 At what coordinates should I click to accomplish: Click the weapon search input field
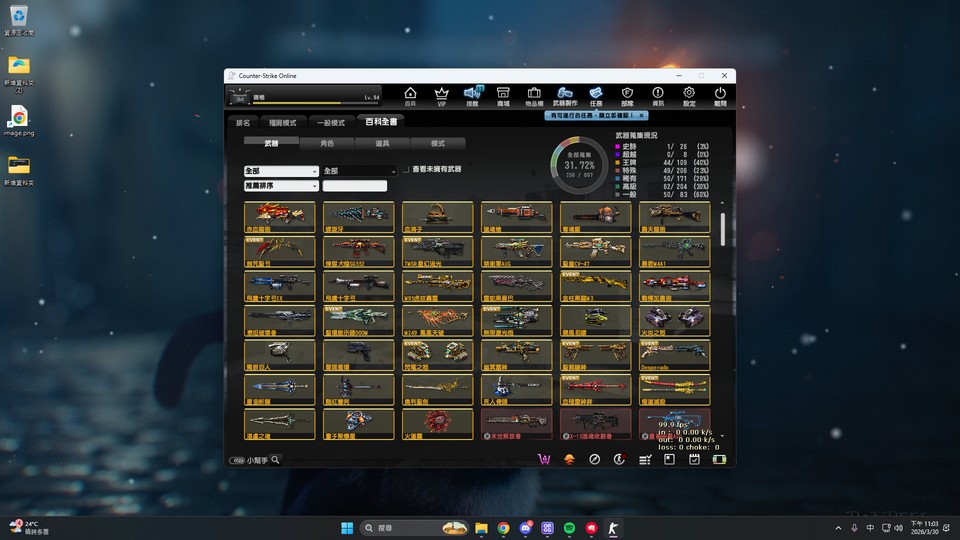coord(354,186)
